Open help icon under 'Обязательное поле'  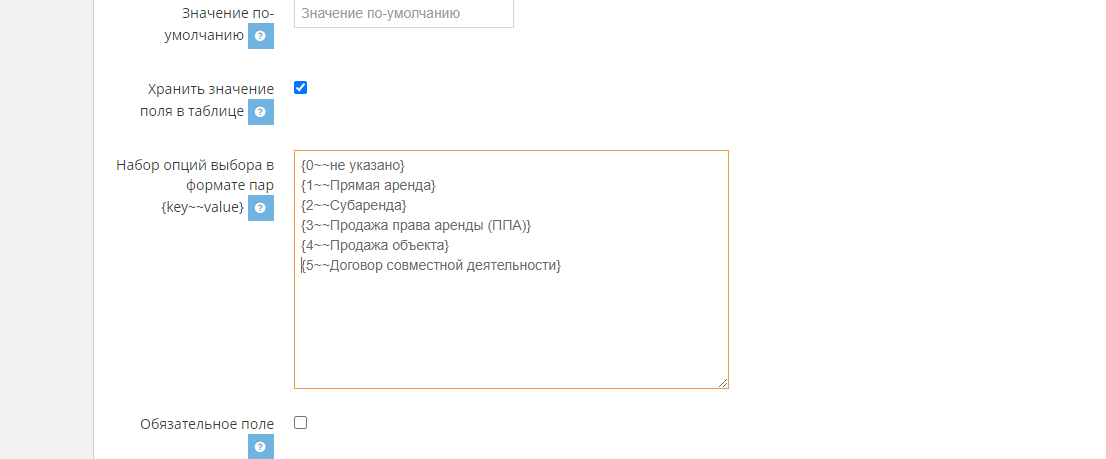click(x=260, y=446)
